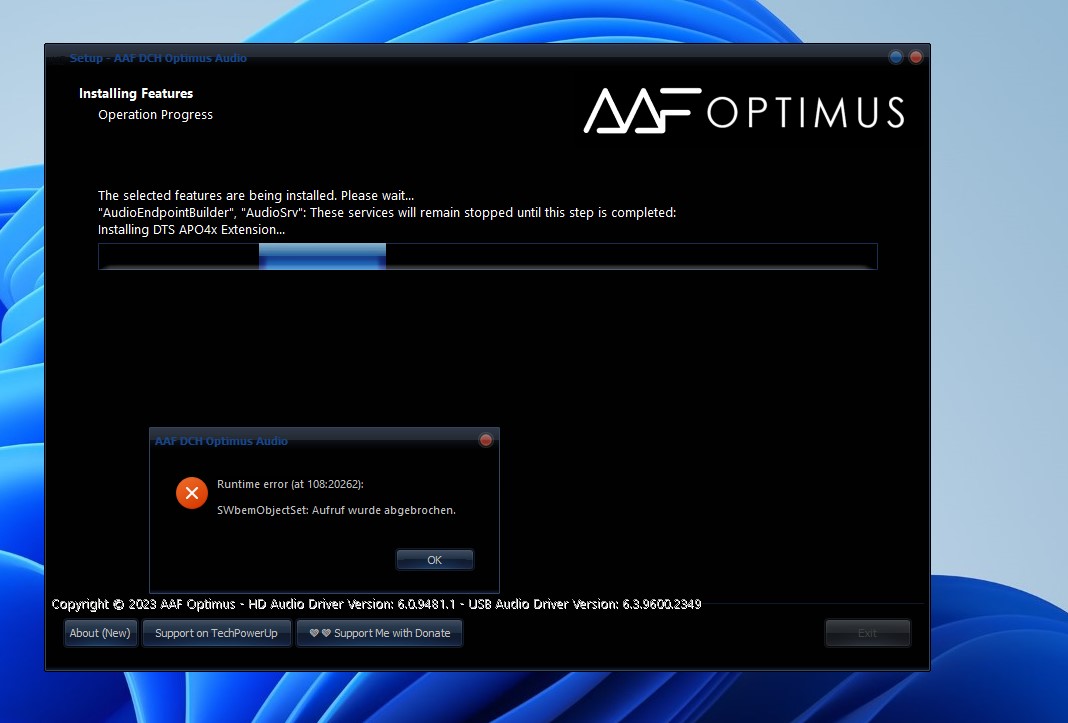The height and width of the screenshot is (723, 1068).
Task: Click the AudioEndpointBuilder services message line
Action: click(x=387, y=213)
